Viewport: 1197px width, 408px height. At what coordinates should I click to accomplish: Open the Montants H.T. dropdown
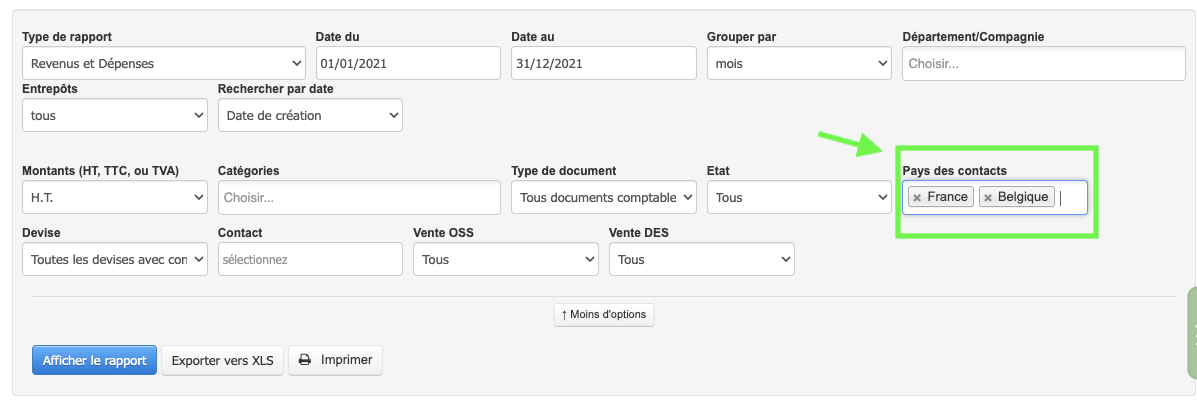coord(114,198)
